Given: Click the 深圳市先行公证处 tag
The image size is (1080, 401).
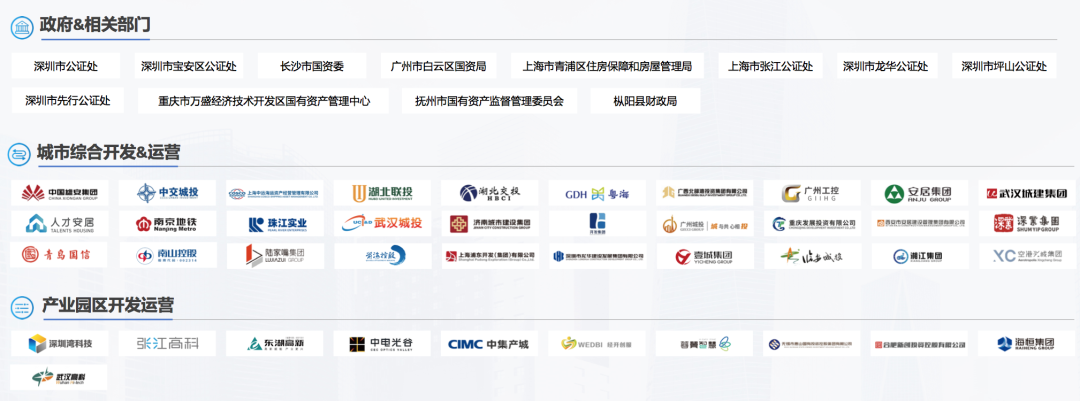Looking at the screenshot, I should (x=68, y=101).
